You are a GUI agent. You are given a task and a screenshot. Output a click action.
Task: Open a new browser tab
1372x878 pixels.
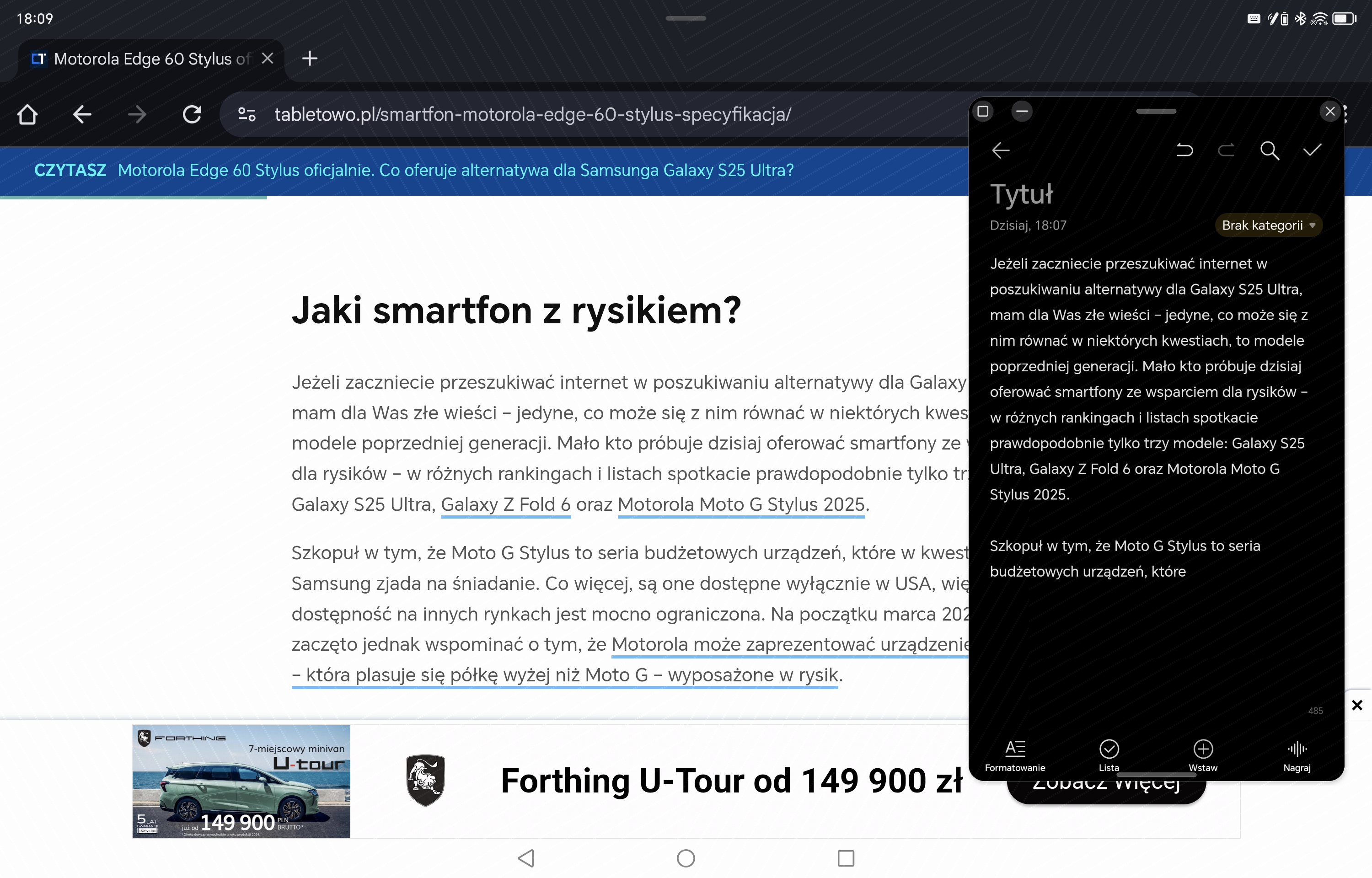(x=310, y=58)
